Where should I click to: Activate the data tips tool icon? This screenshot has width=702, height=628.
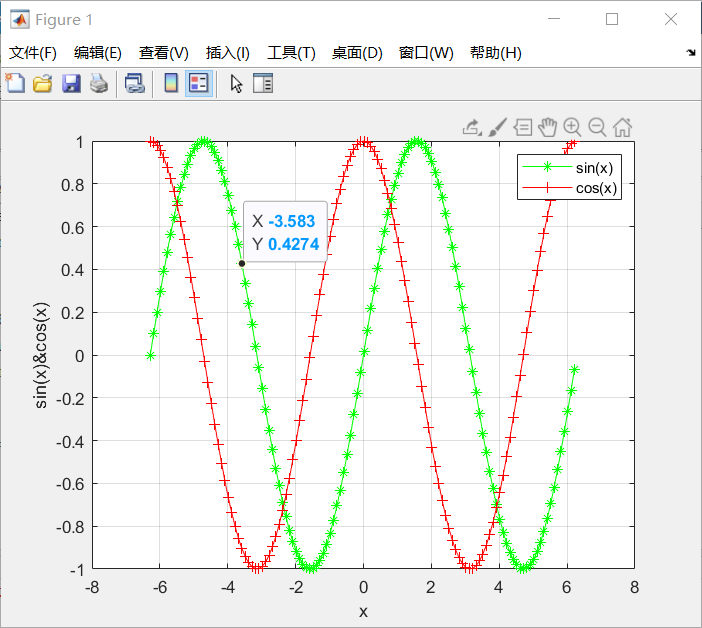(522, 127)
